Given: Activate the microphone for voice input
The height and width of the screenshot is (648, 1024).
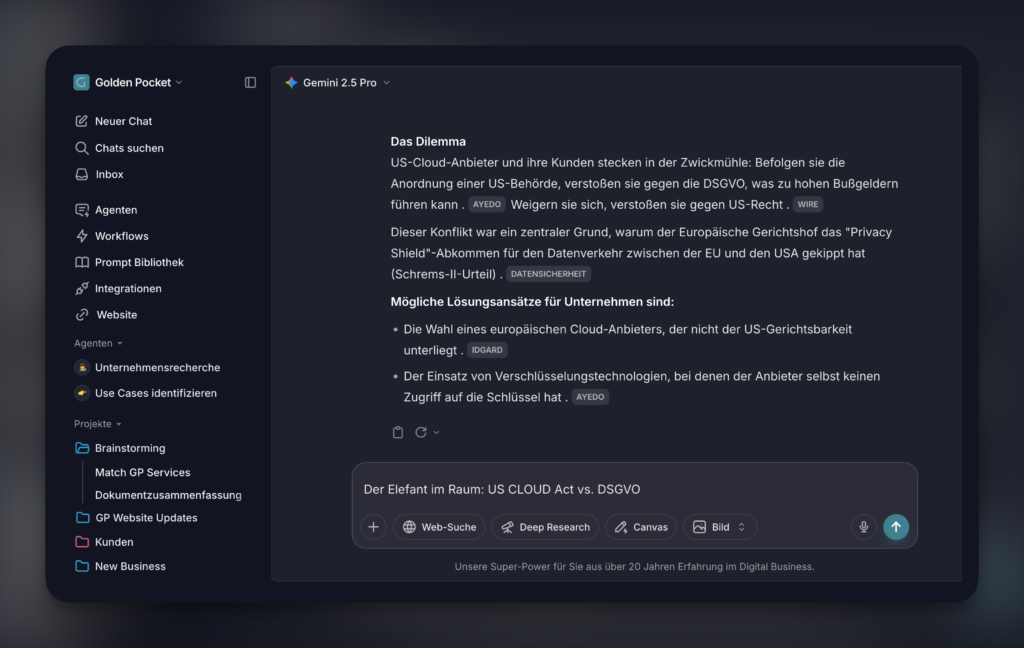Looking at the screenshot, I should 863,527.
